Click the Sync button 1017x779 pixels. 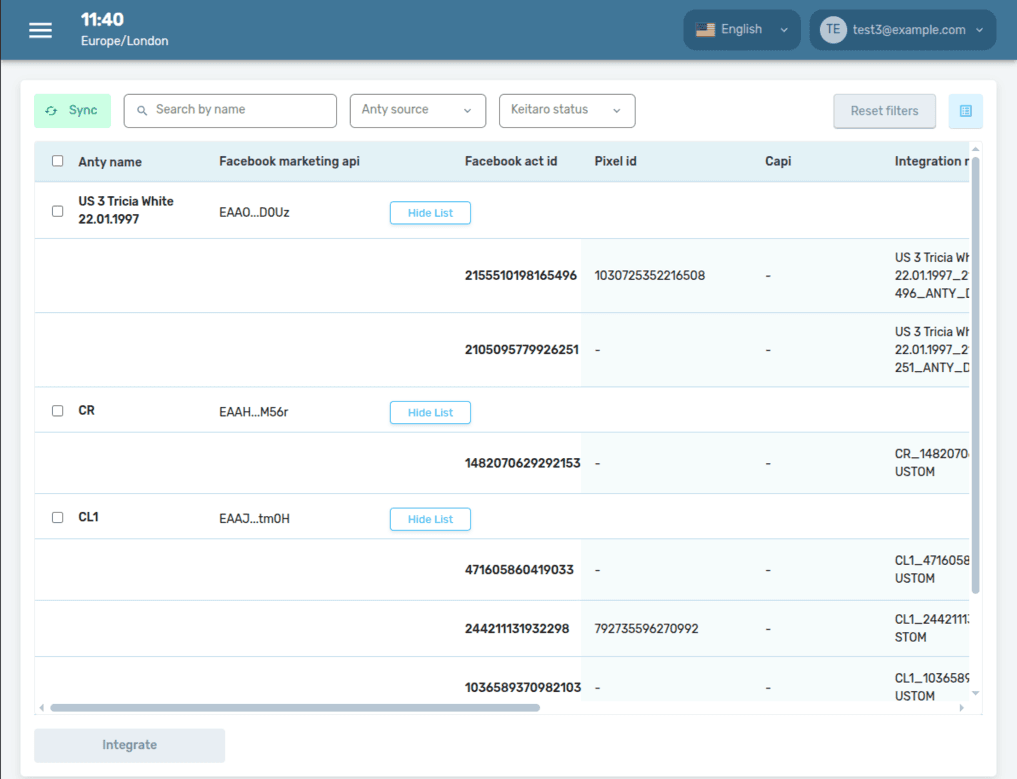[73, 111]
